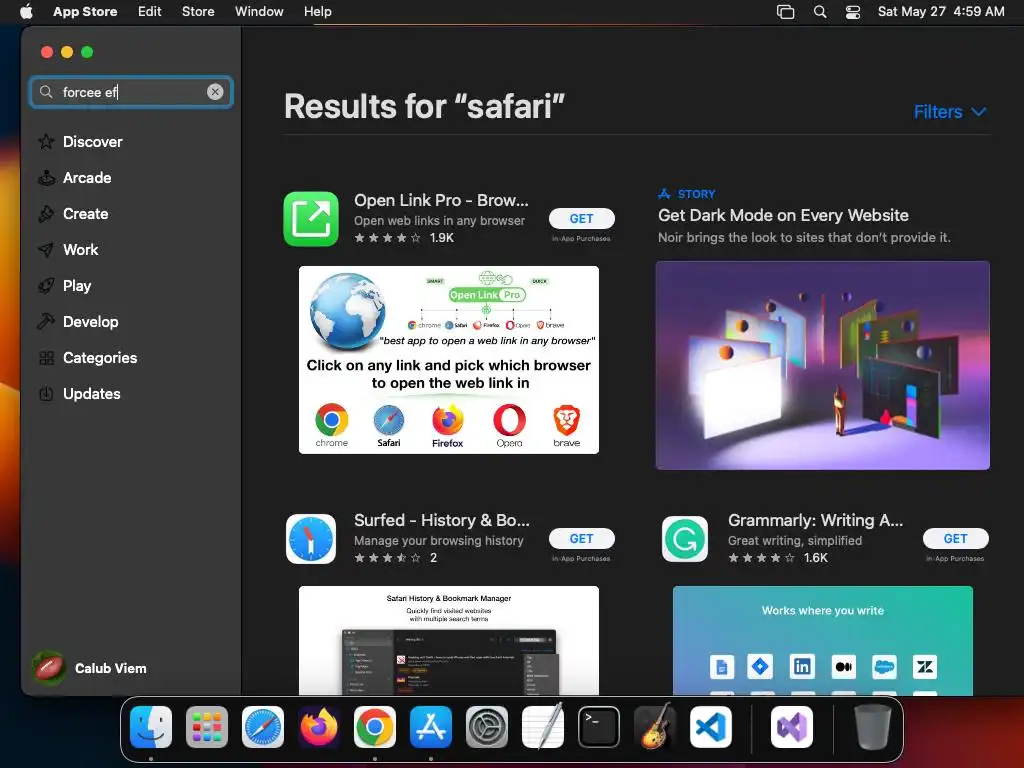Image resolution: width=1024 pixels, height=768 pixels.
Task: Open Control Center in the menu bar
Action: 853,12
